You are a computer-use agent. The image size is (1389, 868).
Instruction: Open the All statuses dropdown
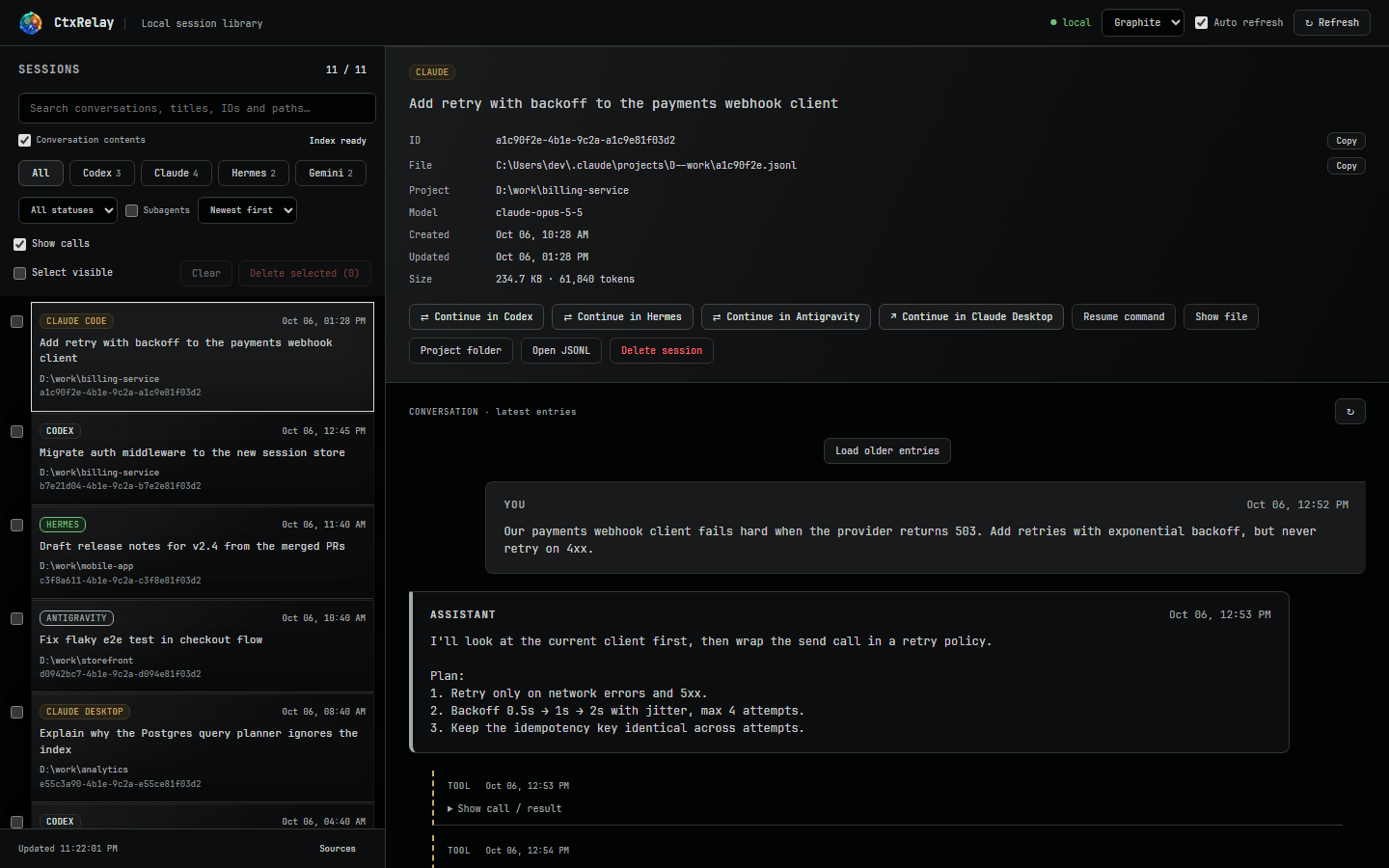pyautogui.click(x=68, y=210)
